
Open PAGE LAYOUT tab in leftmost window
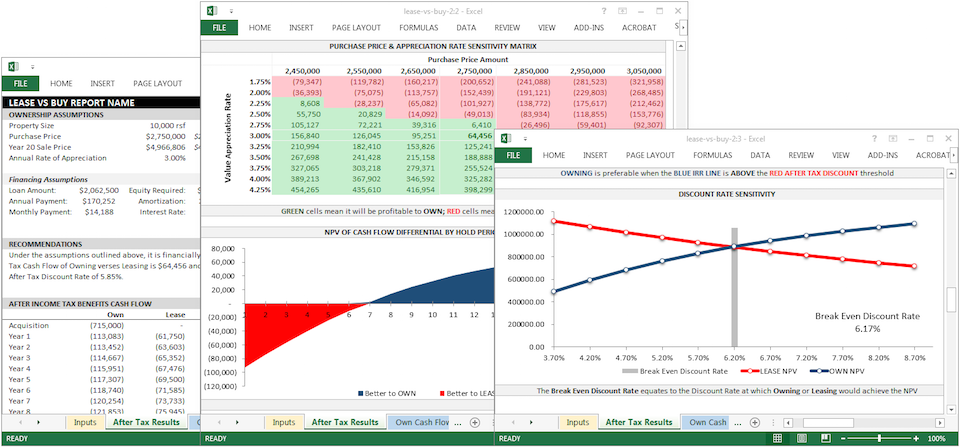point(157,84)
